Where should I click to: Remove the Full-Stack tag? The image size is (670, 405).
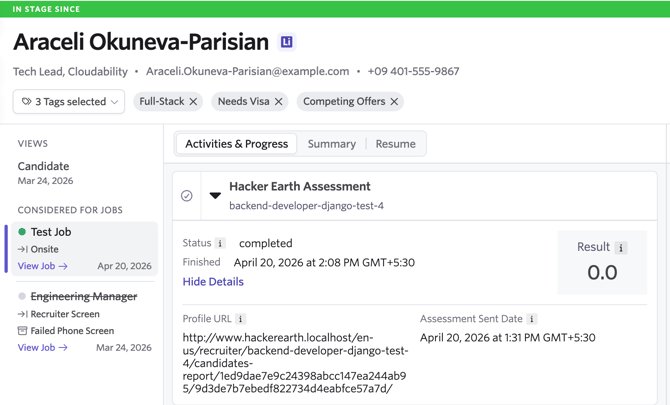(x=193, y=102)
